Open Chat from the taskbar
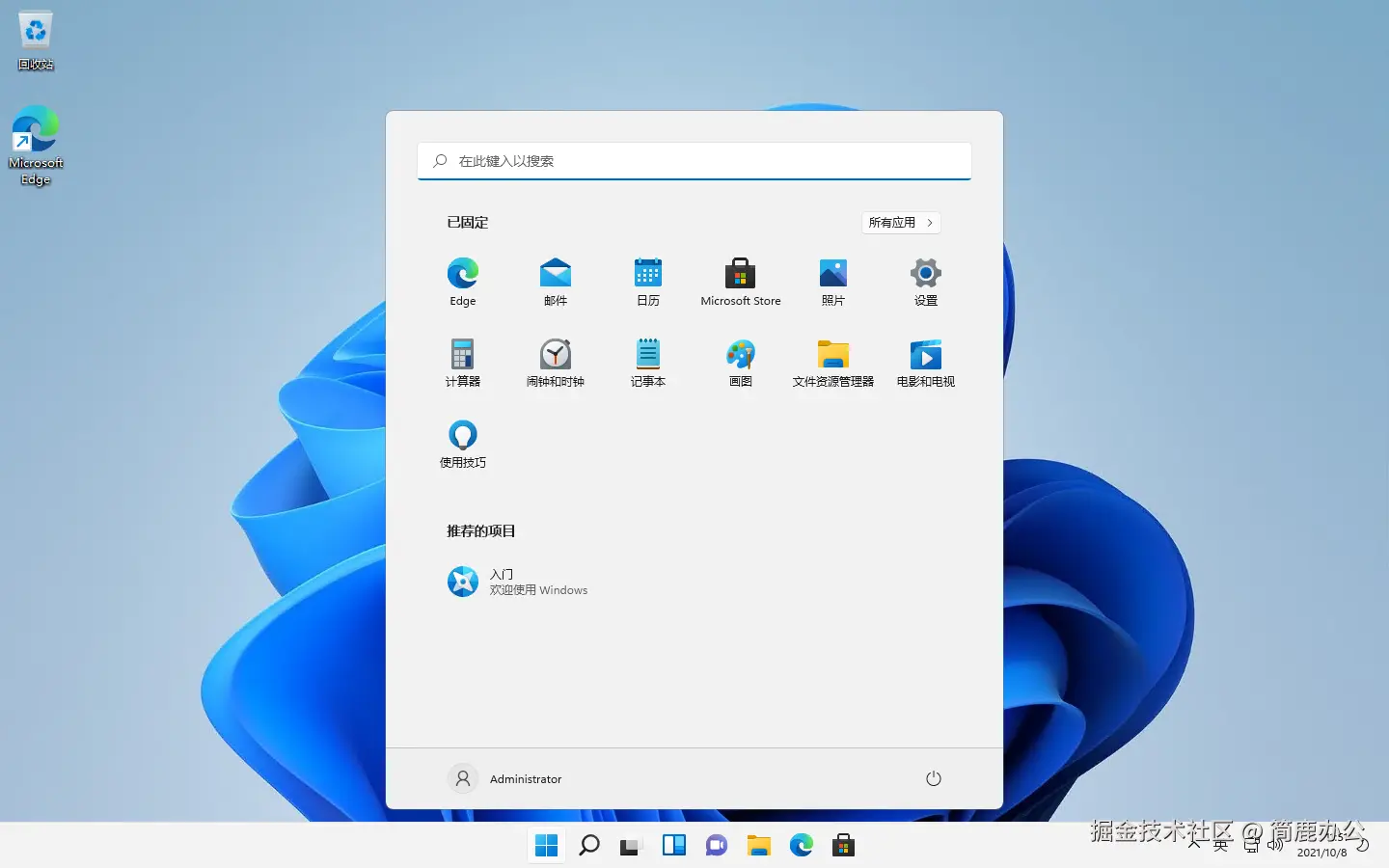1389x868 pixels. tap(716, 845)
